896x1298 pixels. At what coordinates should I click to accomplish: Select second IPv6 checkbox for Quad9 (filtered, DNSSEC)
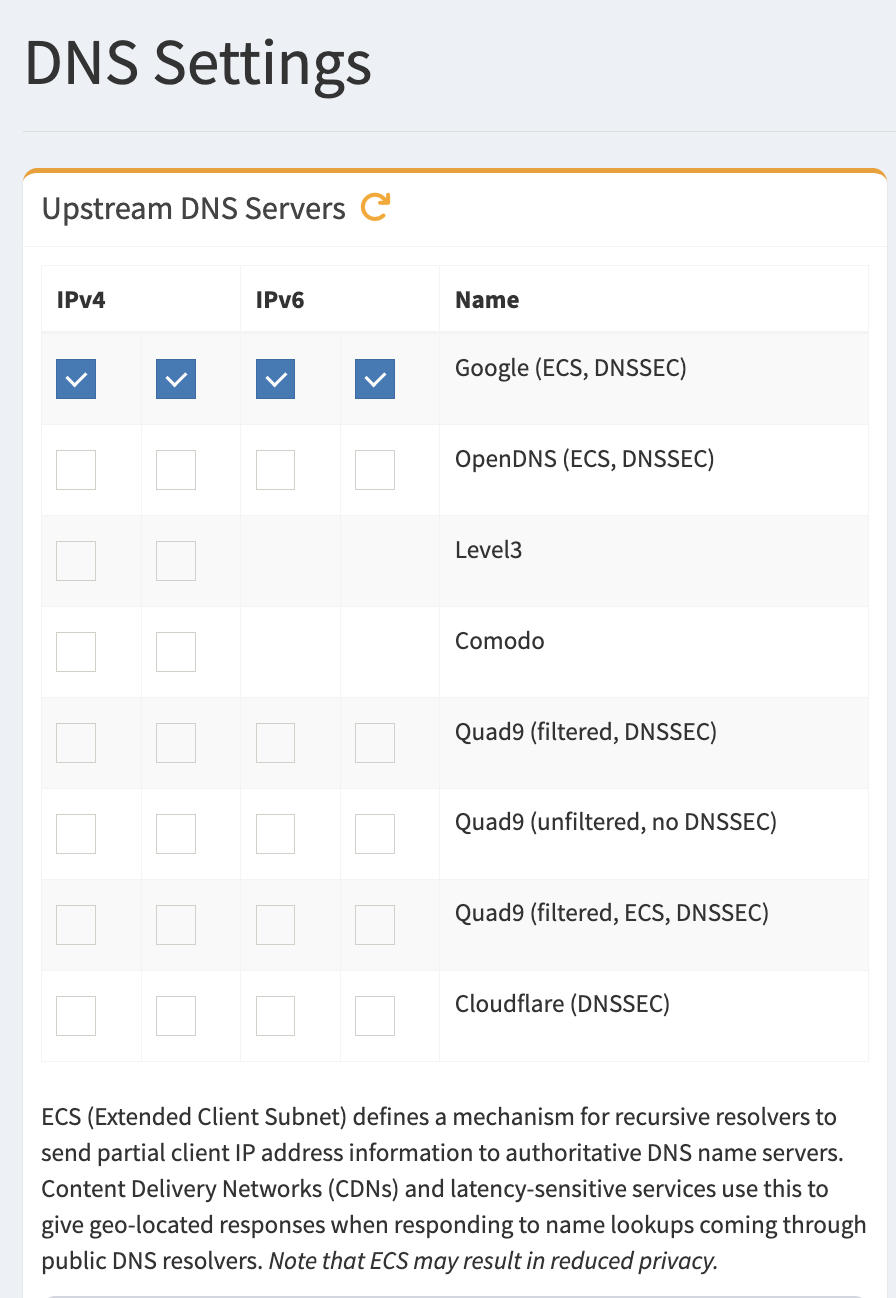tap(375, 743)
